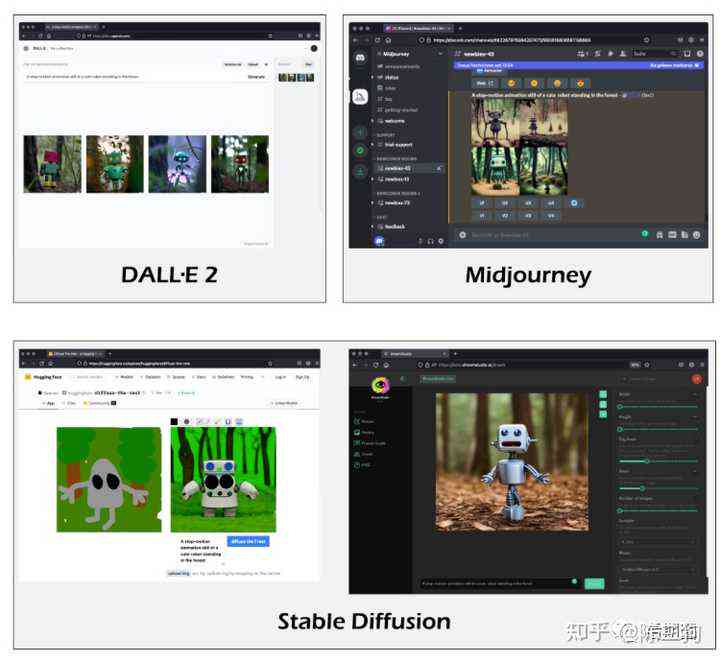The image size is (720, 663).
Task: Adjust the Cfg Scale slider in DreamStudio
Action: [x=658, y=461]
